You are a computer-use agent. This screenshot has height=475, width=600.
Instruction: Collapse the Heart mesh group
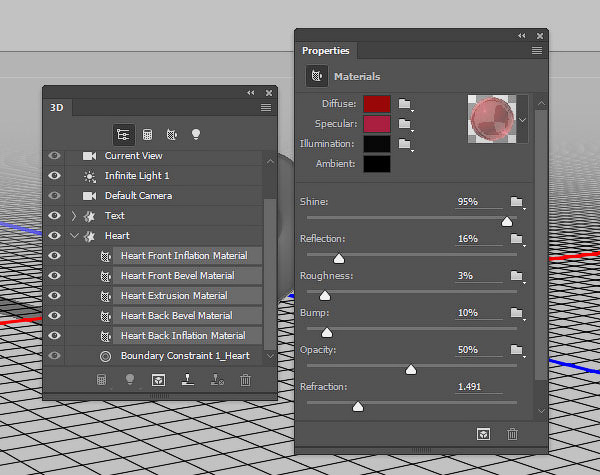[x=75, y=236]
